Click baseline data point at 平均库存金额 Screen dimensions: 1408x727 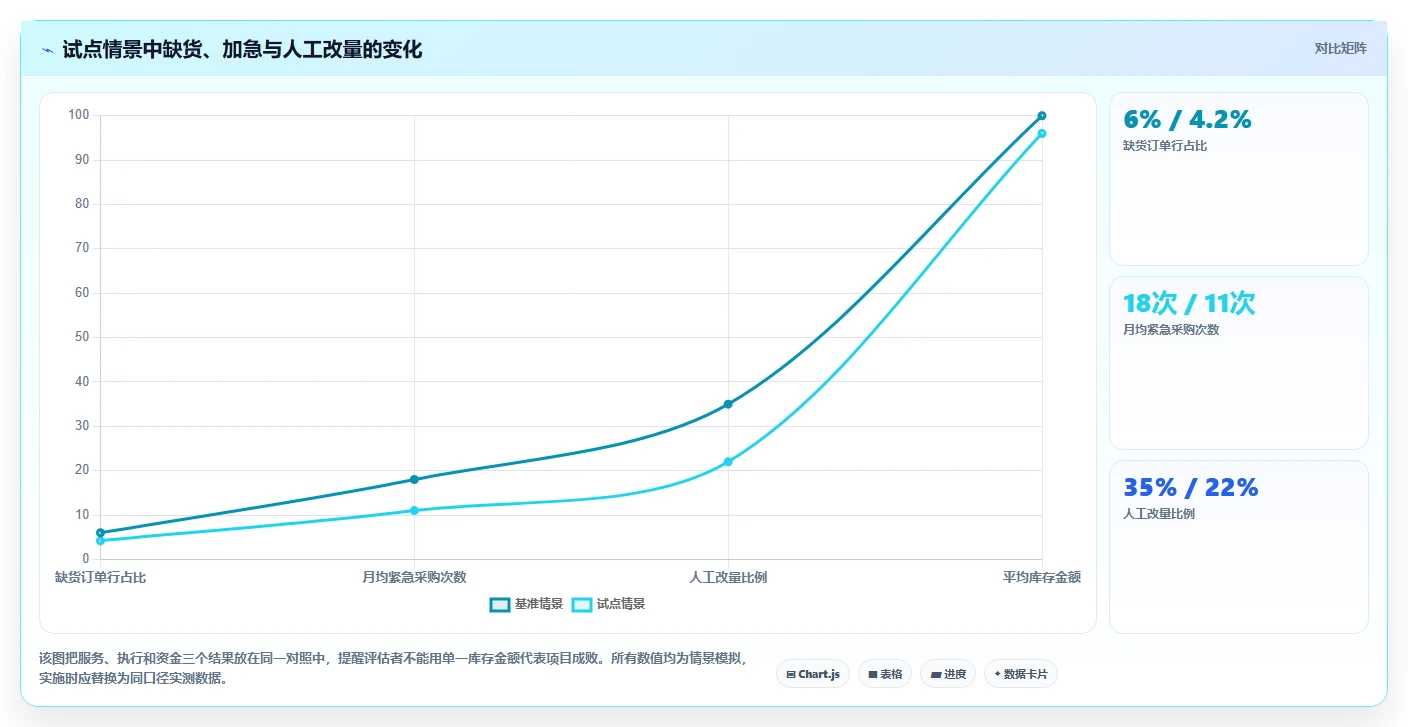1042,116
